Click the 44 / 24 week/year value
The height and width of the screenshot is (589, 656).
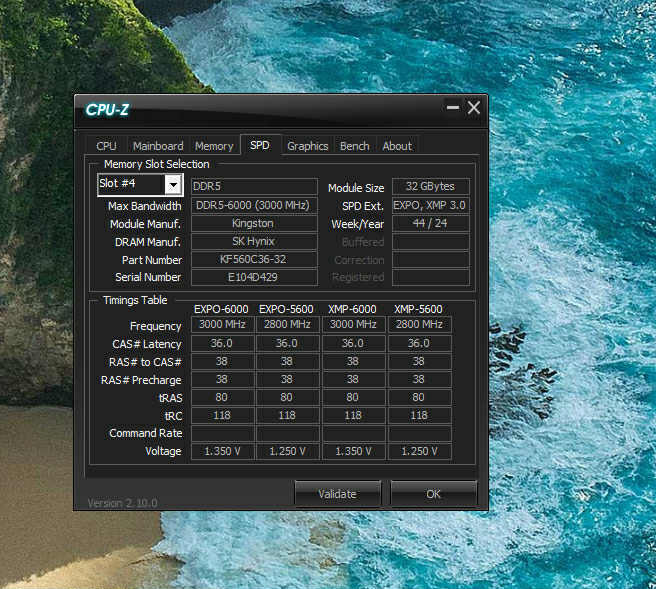430,223
